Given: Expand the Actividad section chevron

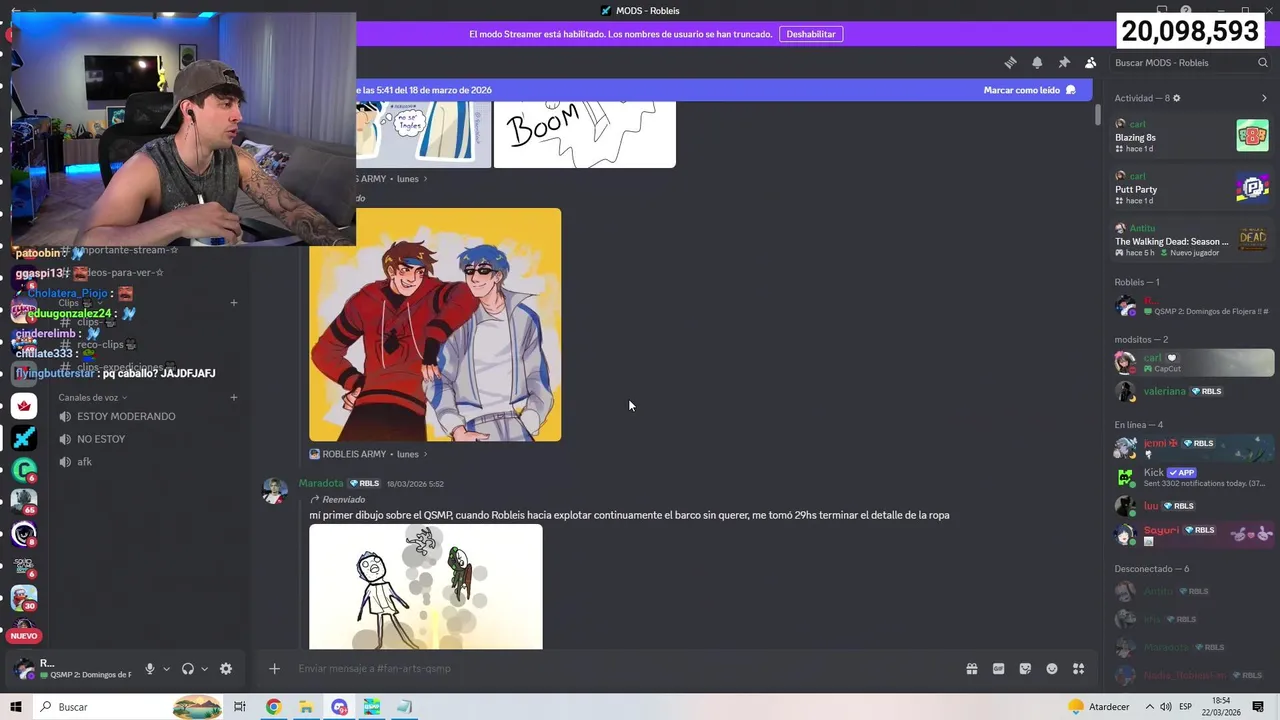Looking at the screenshot, I should click(1264, 98).
